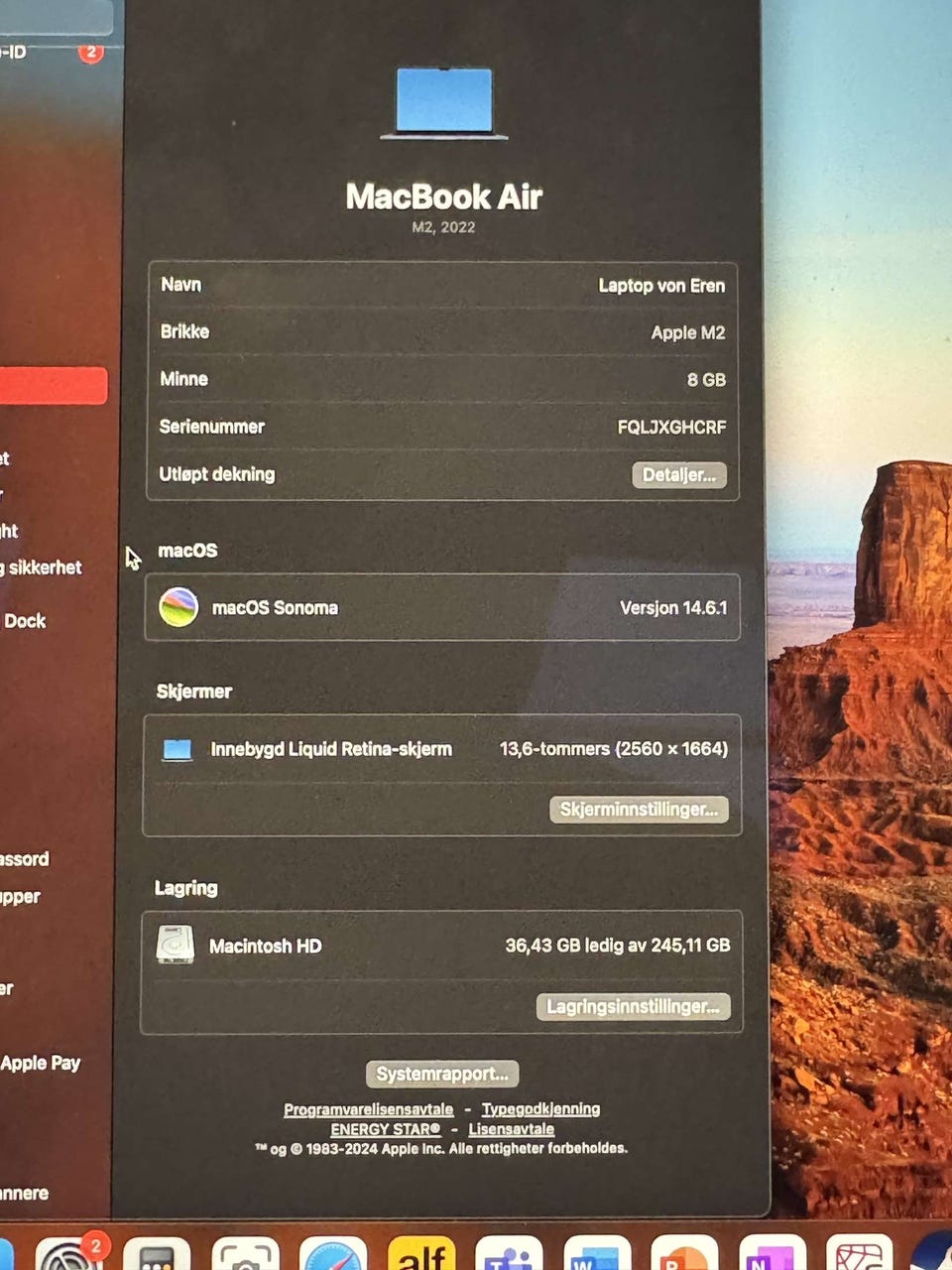The image size is (952, 1270).
Task: Open PowerPoint from the Dock
Action: tap(685, 1254)
